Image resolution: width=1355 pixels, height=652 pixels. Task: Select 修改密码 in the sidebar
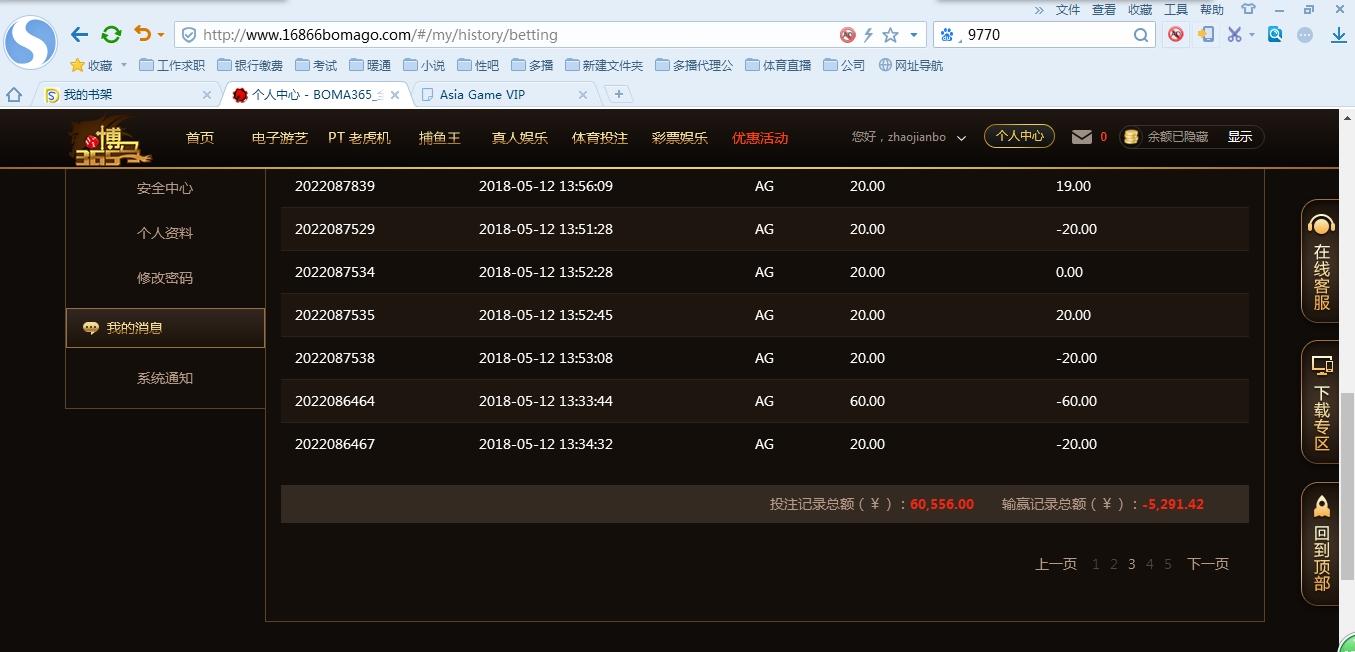(165, 278)
